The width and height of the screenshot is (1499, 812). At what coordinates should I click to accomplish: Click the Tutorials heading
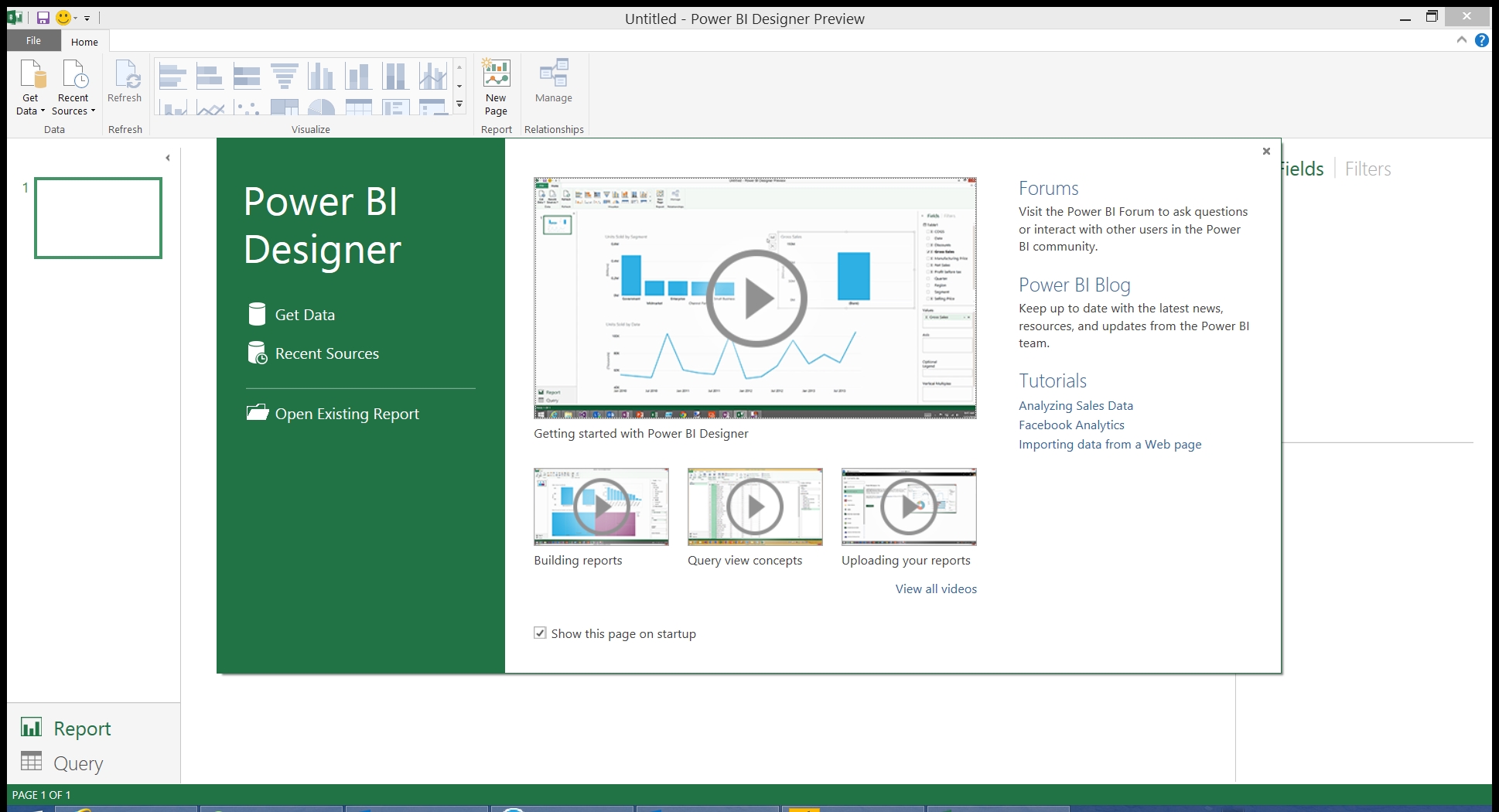[x=1053, y=380]
